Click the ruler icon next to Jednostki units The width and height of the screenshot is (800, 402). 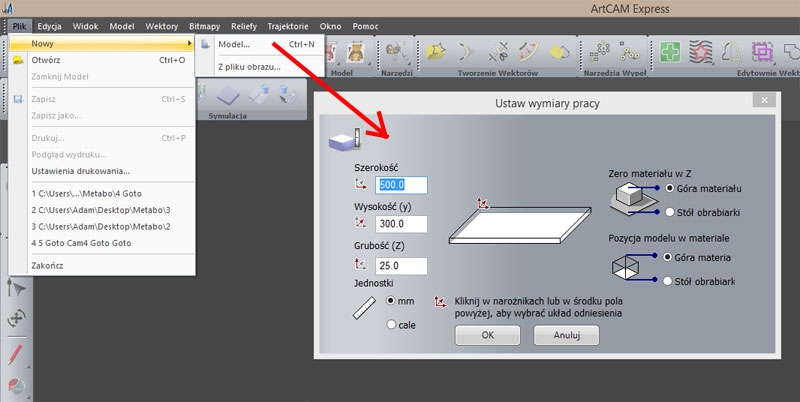pyautogui.click(x=364, y=308)
